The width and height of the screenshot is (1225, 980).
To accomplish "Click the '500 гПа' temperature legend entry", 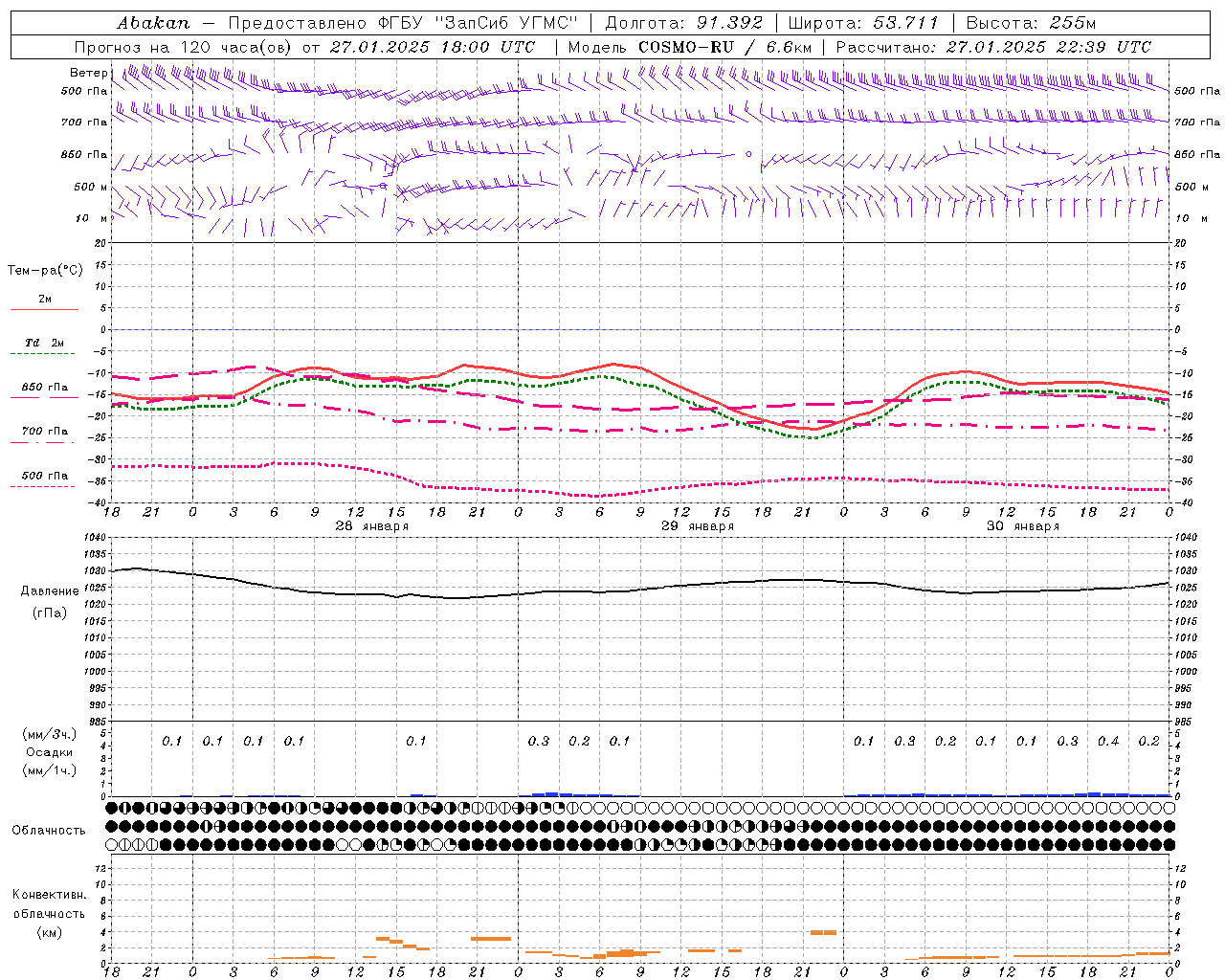I will pyautogui.click(x=45, y=476).
